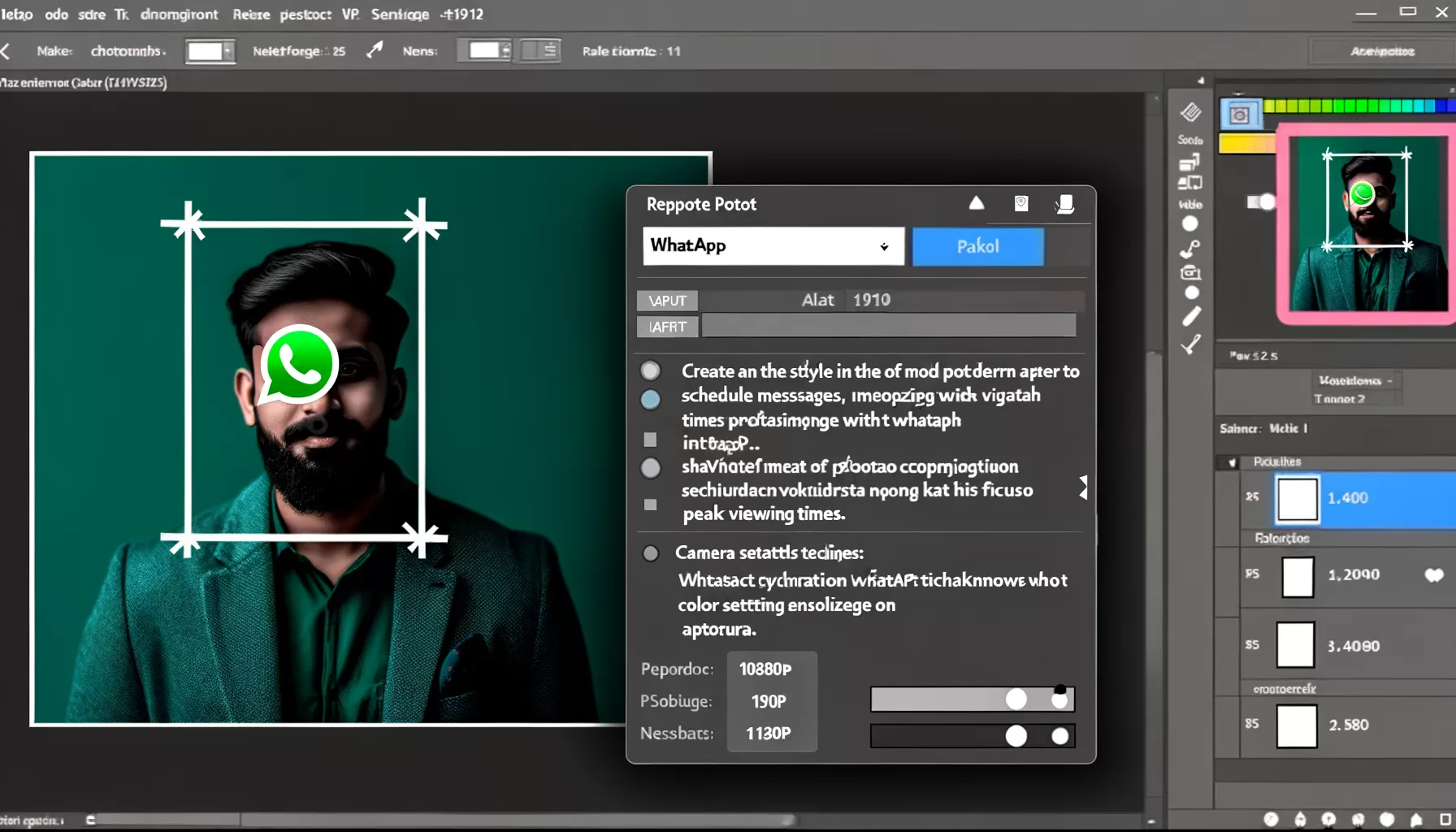The image size is (1456, 832).
Task: Open the dnomgiront menu
Action: pos(179,15)
